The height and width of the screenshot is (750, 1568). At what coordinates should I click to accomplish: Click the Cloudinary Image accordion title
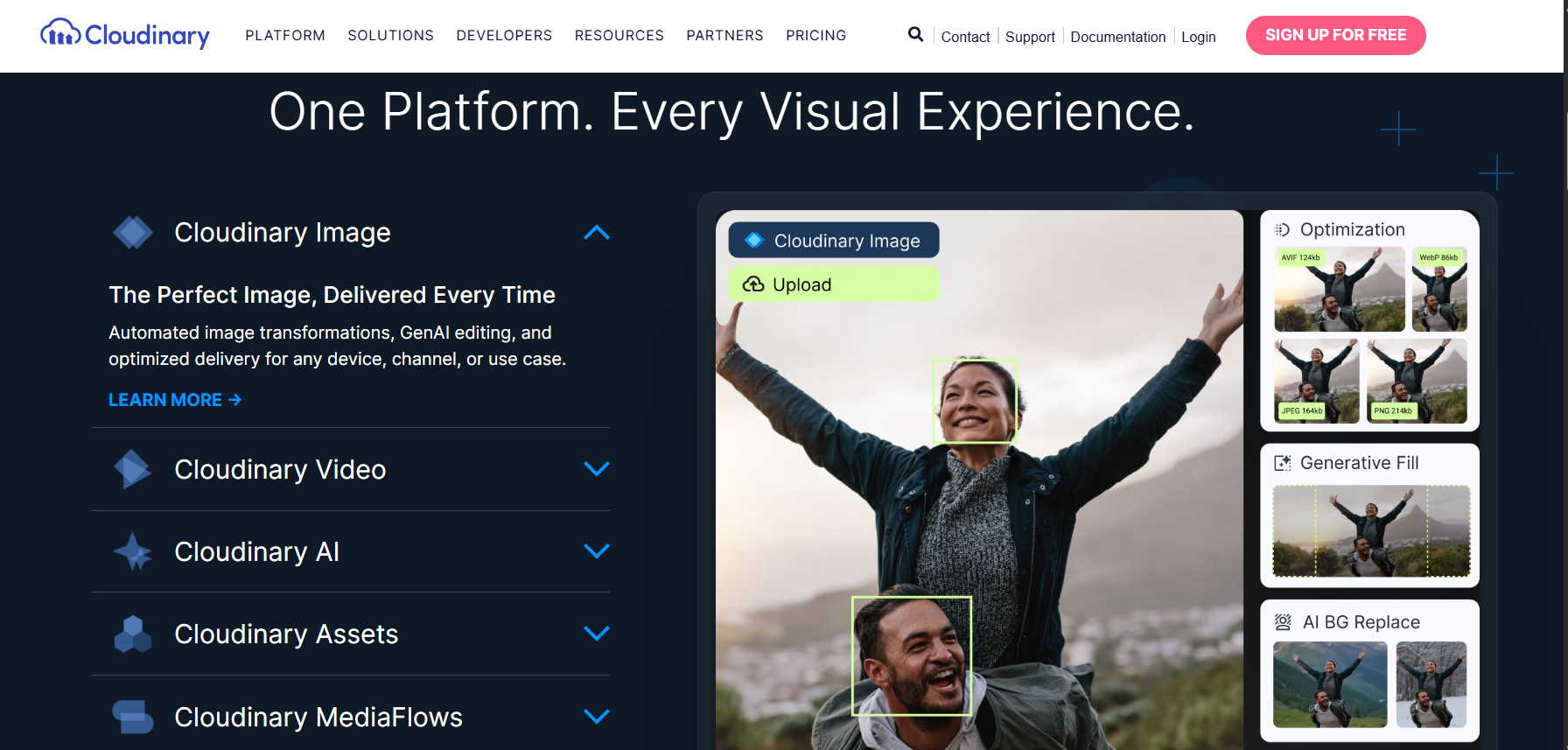pyautogui.click(x=283, y=233)
